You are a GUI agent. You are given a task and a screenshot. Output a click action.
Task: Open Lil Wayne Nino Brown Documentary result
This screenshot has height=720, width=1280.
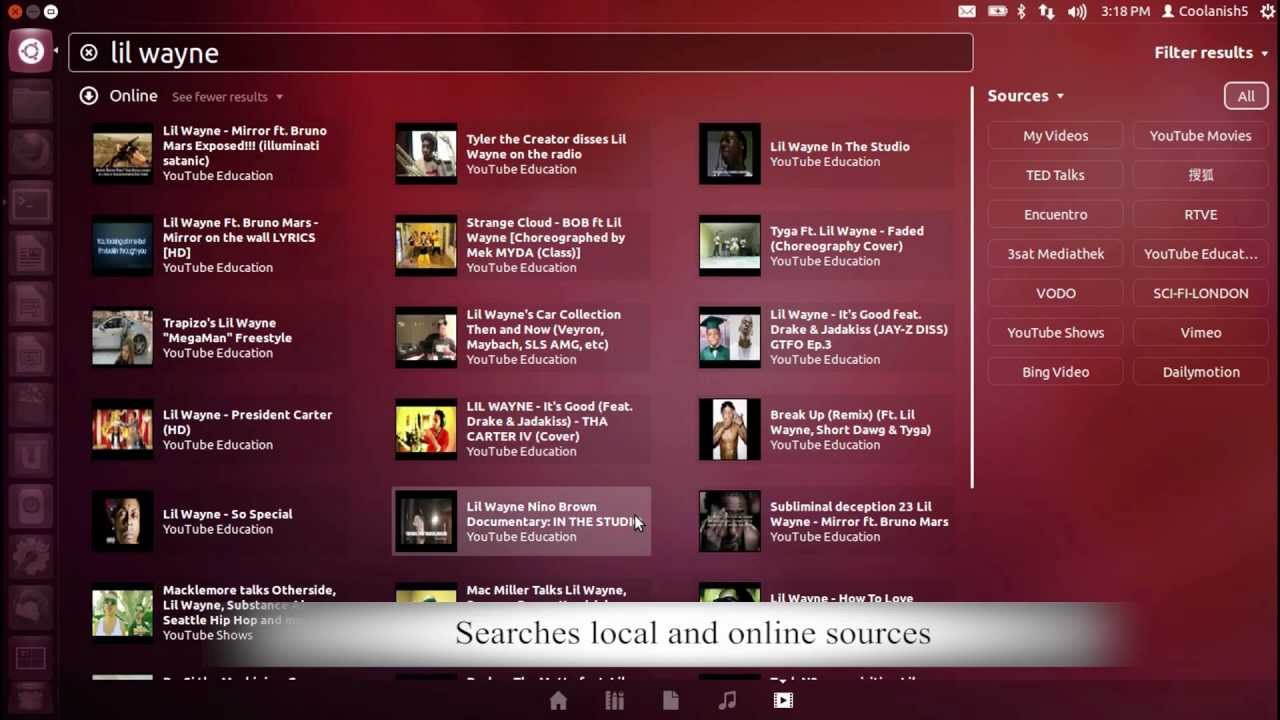click(x=521, y=521)
